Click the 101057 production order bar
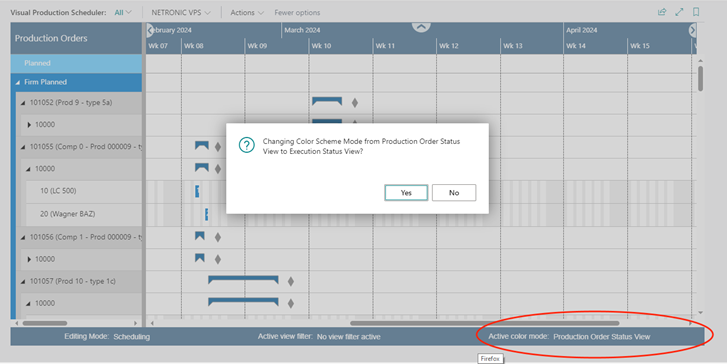Viewport: 727px width, 364px height. (243, 280)
